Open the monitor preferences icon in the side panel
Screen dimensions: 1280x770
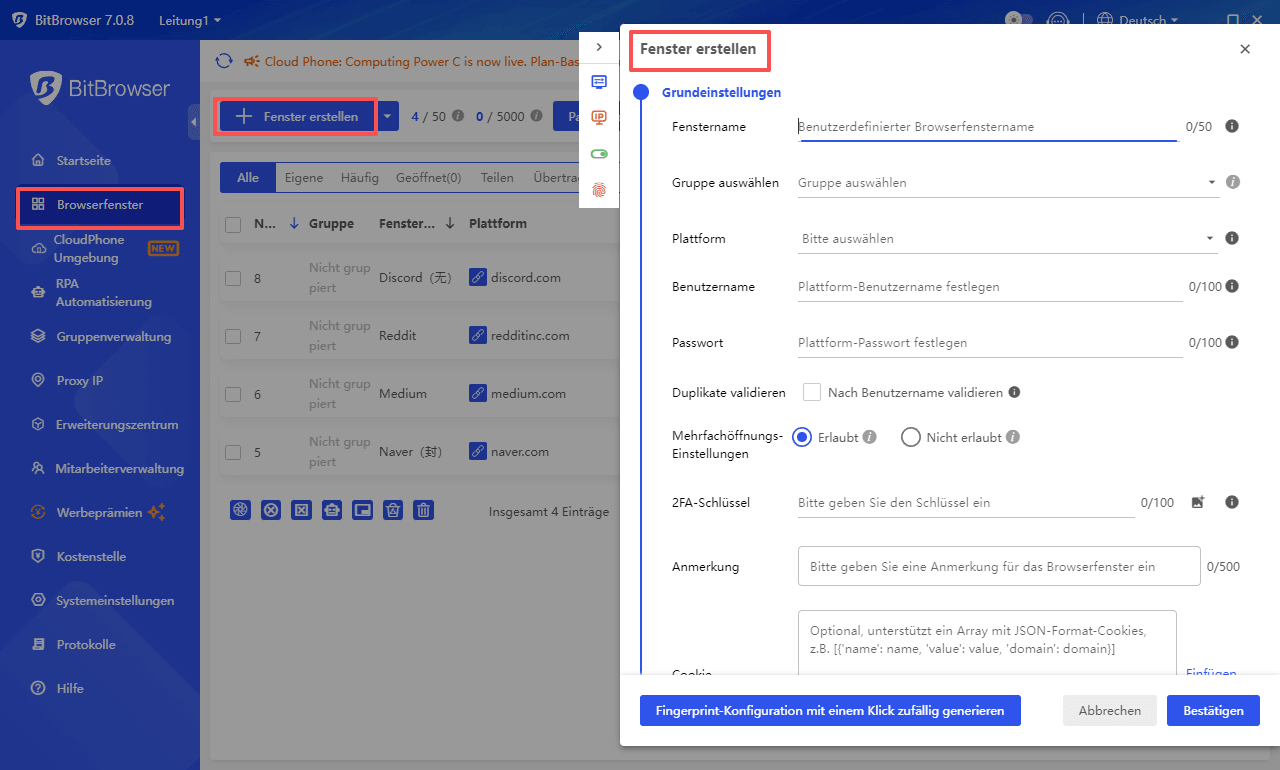[x=598, y=82]
